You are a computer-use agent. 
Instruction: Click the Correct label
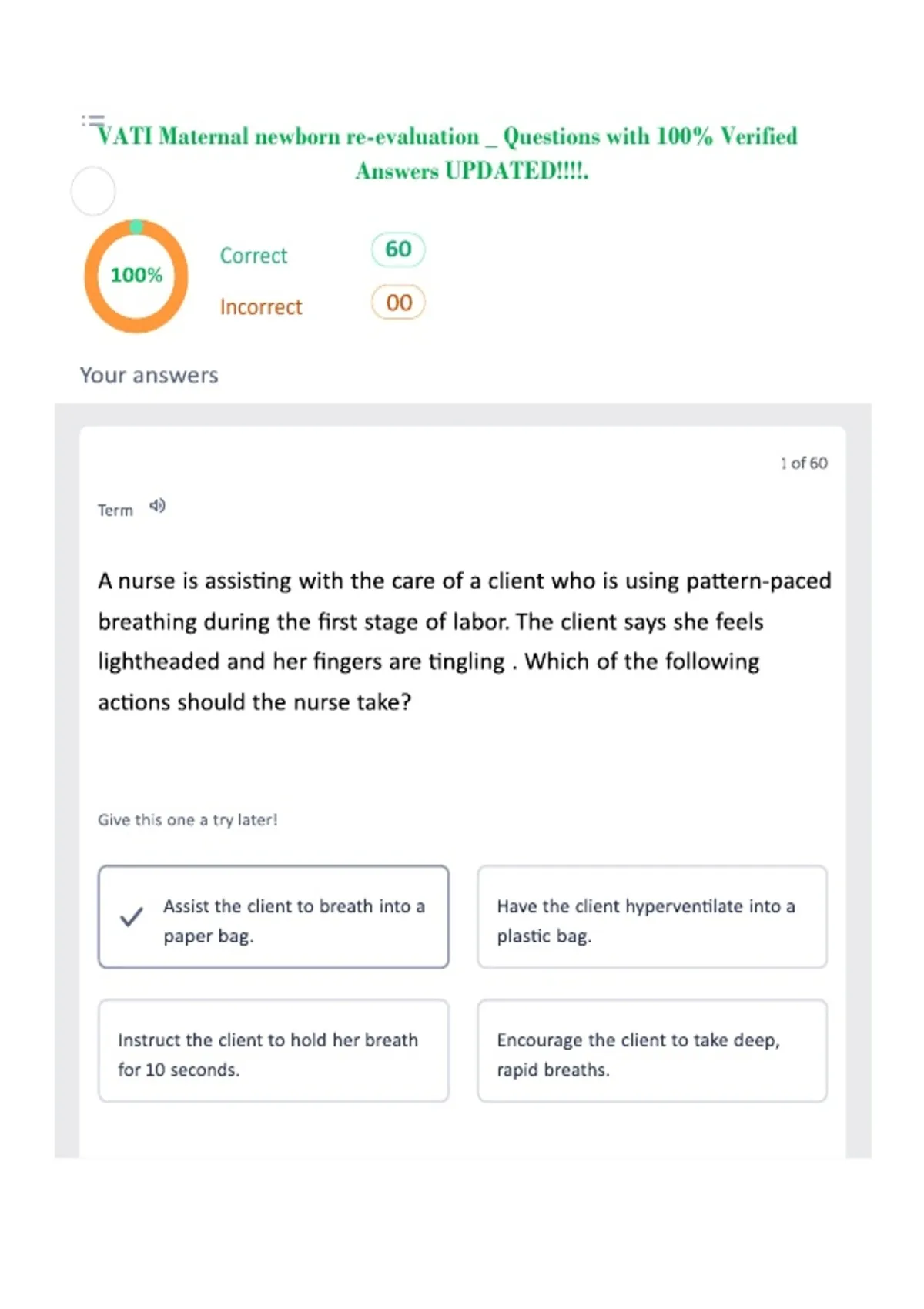point(253,256)
